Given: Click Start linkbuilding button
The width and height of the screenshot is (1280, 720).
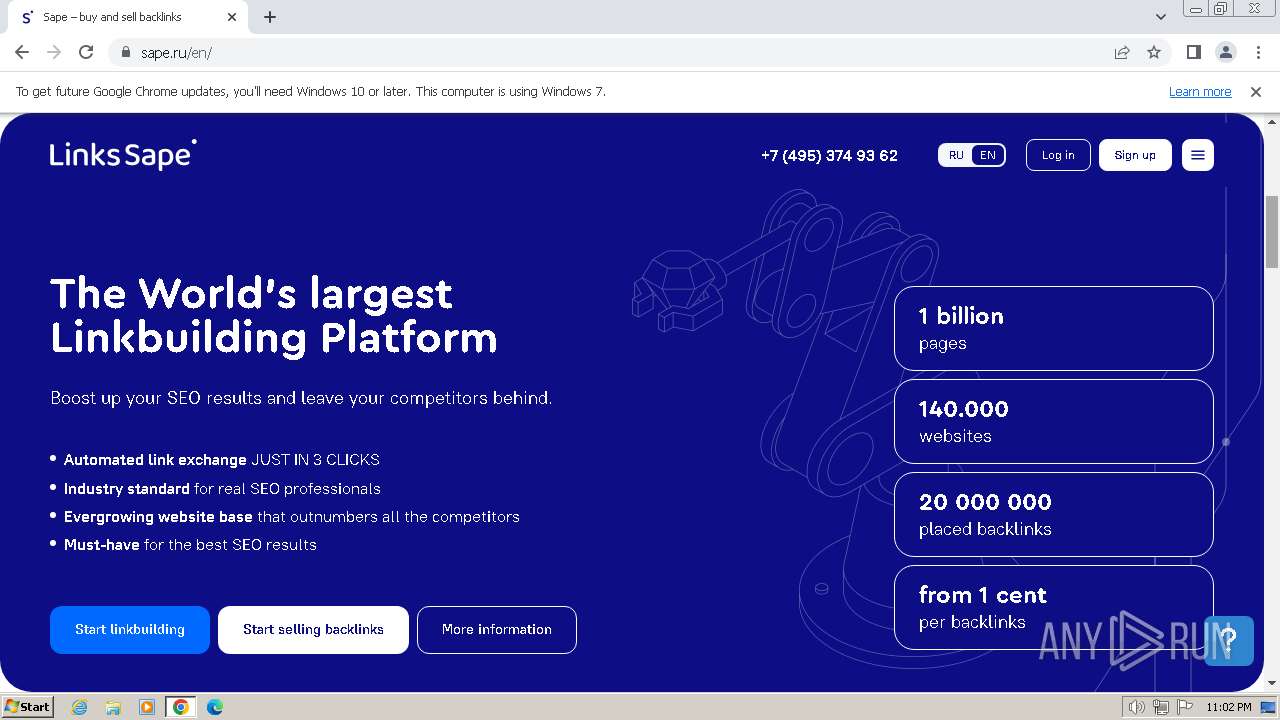Looking at the screenshot, I should (x=130, y=630).
